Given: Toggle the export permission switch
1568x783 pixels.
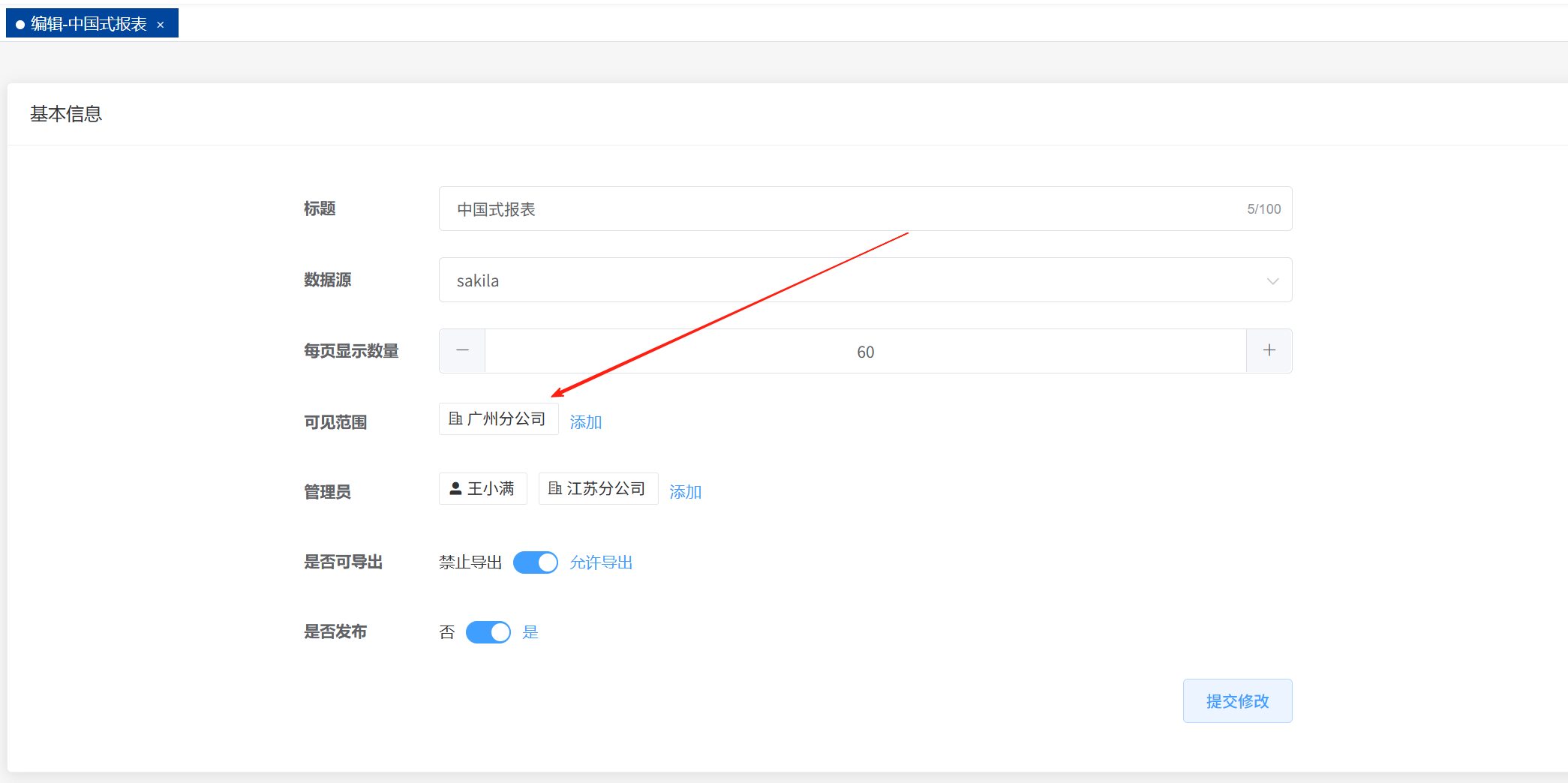Looking at the screenshot, I should (x=535, y=562).
